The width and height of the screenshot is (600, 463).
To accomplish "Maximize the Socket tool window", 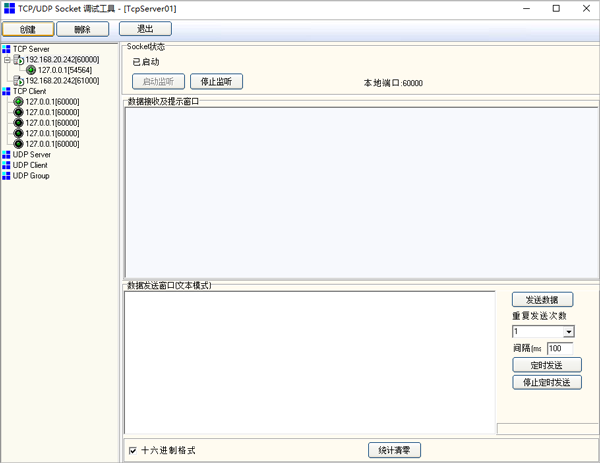I will (556, 8).
